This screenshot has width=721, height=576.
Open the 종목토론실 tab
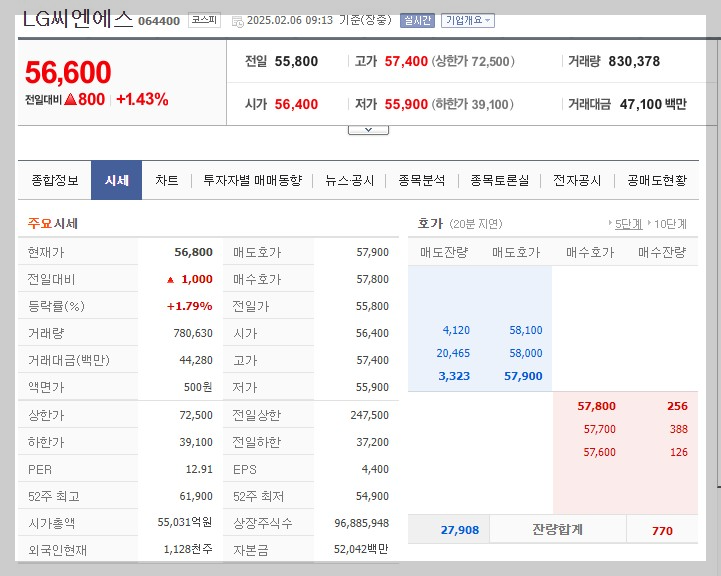point(499,180)
